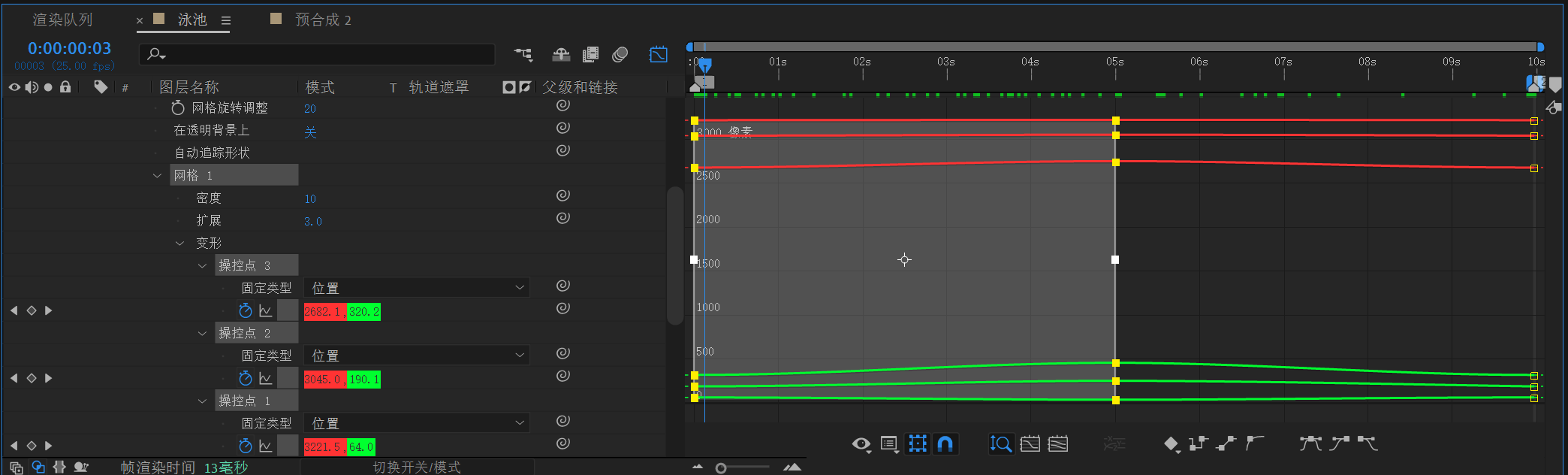Apply Easy Ease to keyframes
Screen dimensions: 1568x475
pos(1310,443)
